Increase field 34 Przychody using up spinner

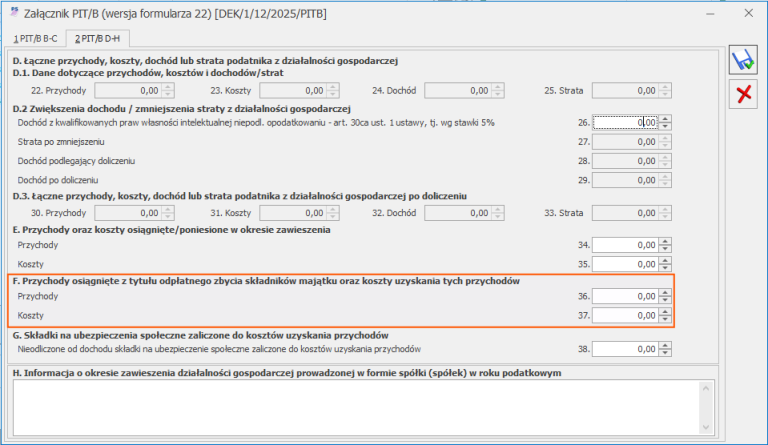tap(665, 241)
